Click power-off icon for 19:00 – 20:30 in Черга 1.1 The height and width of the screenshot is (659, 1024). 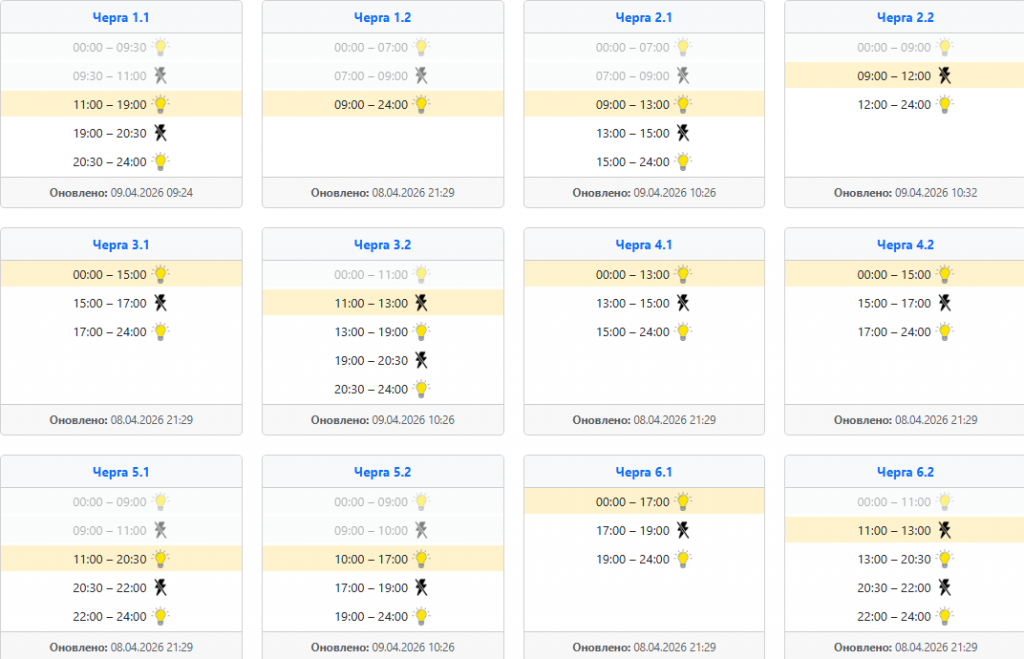(x=160, y=133)
